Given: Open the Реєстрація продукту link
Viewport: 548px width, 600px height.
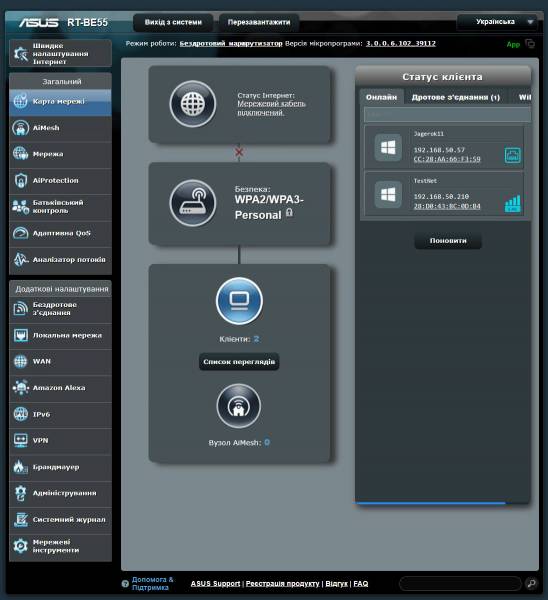Looking at the screenshot, I should click(x=282, y=584).
